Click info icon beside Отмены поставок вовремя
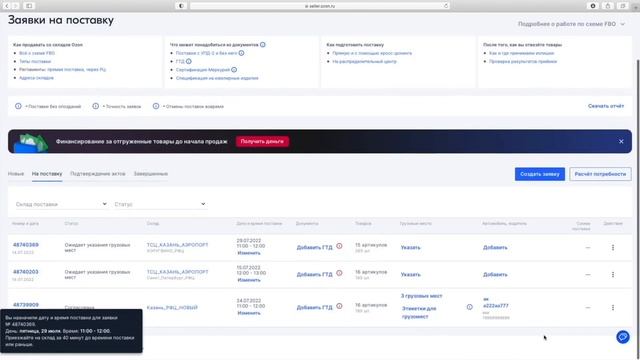 tap(156, 106)
